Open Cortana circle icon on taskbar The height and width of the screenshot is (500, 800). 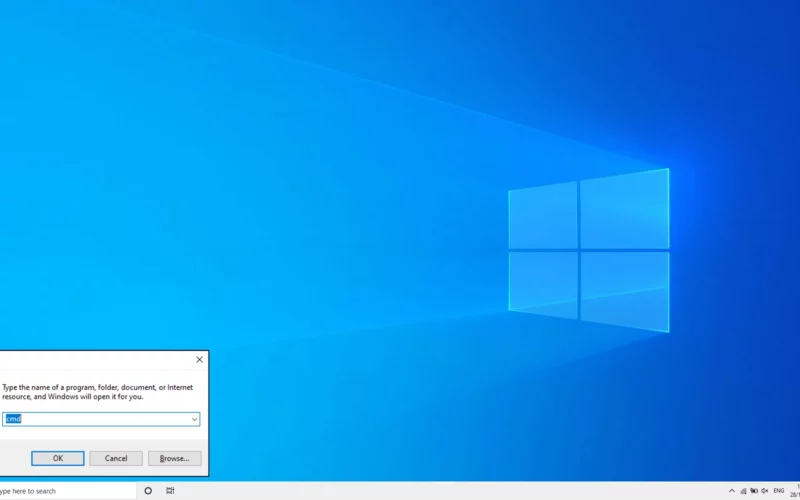coord(148,491)
